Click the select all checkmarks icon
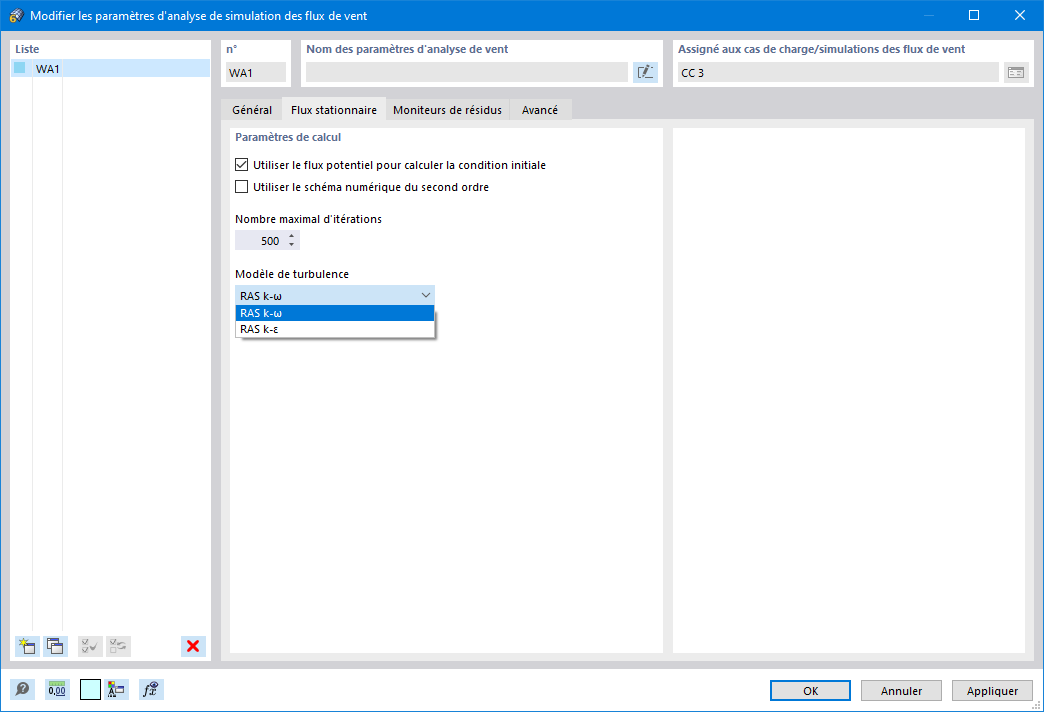The width and height of the screenshot is (1044, 712). tap(90, 646)
